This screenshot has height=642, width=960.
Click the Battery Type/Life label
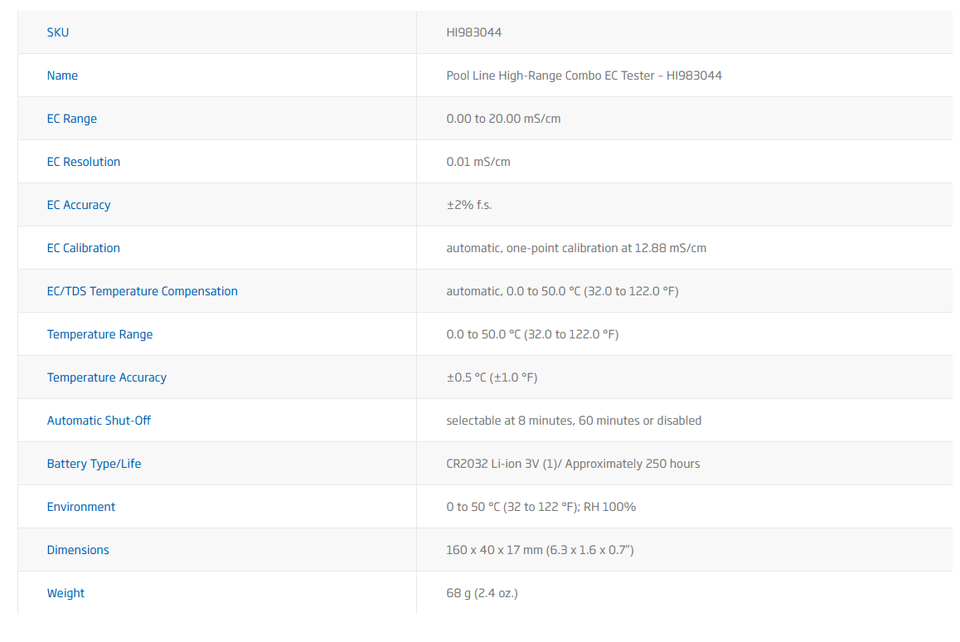94,464
